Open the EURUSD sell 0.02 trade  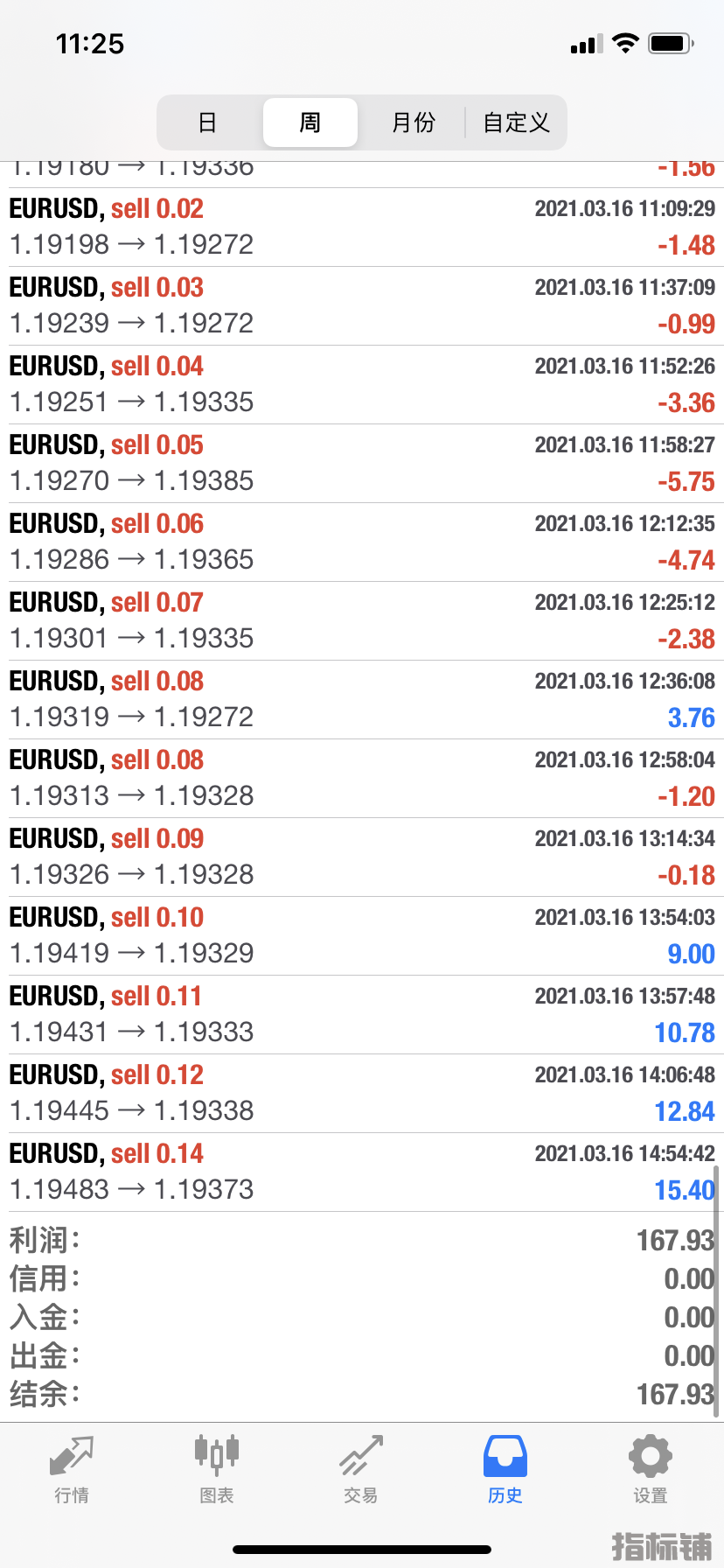[362, 227]
